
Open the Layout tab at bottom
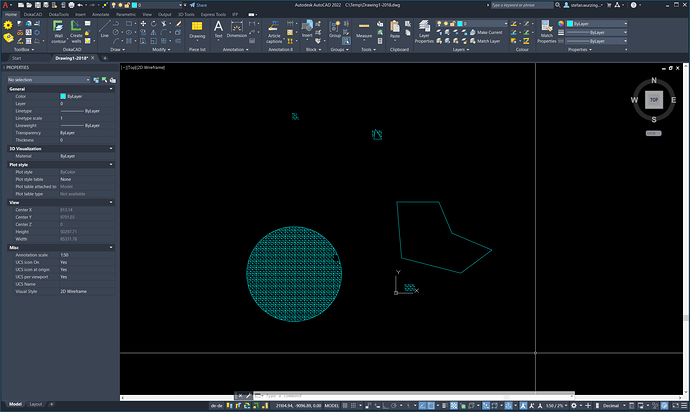click(x=36, y=405)
